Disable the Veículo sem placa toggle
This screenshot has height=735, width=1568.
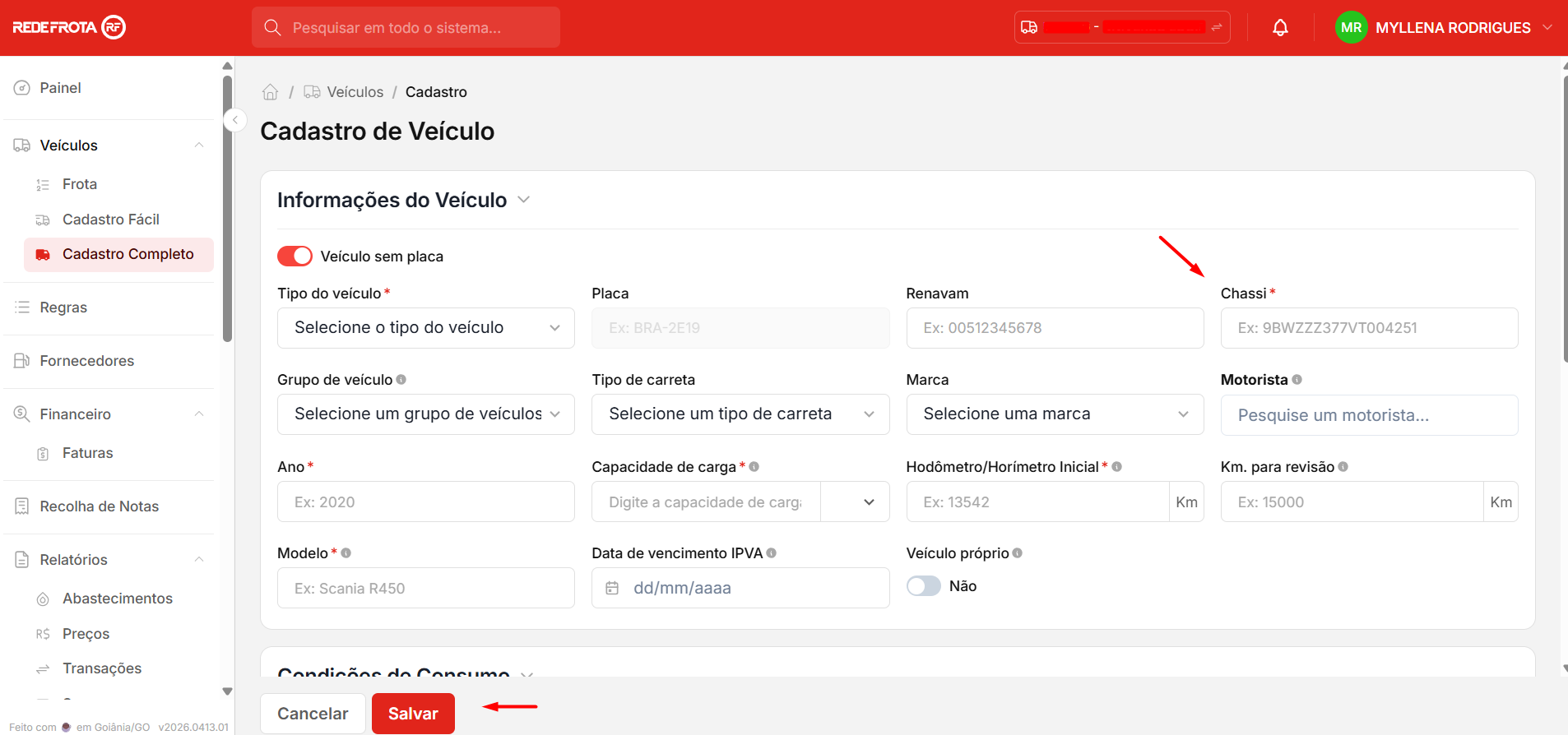(295, 257)
